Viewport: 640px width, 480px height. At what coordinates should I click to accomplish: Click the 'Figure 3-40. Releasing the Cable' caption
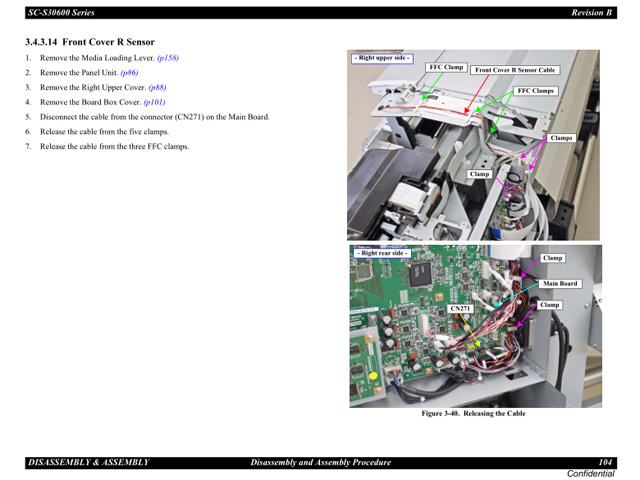[473, 413]
